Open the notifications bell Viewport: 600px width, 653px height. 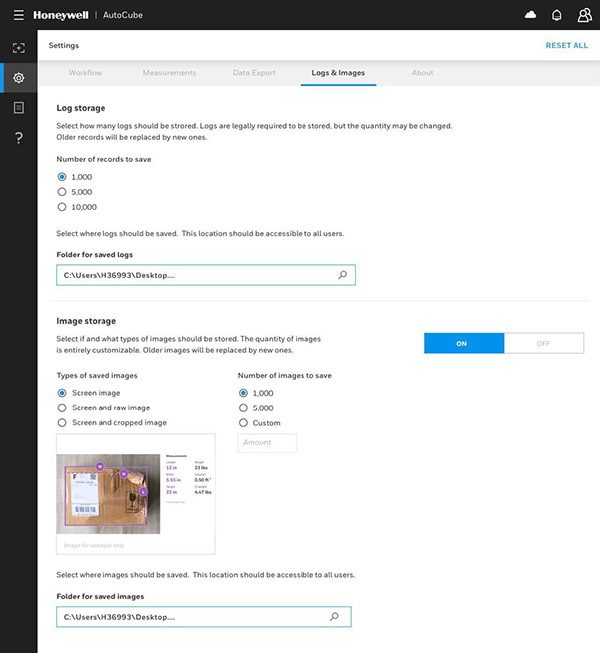pyautogui.click(x=556, y=15)
